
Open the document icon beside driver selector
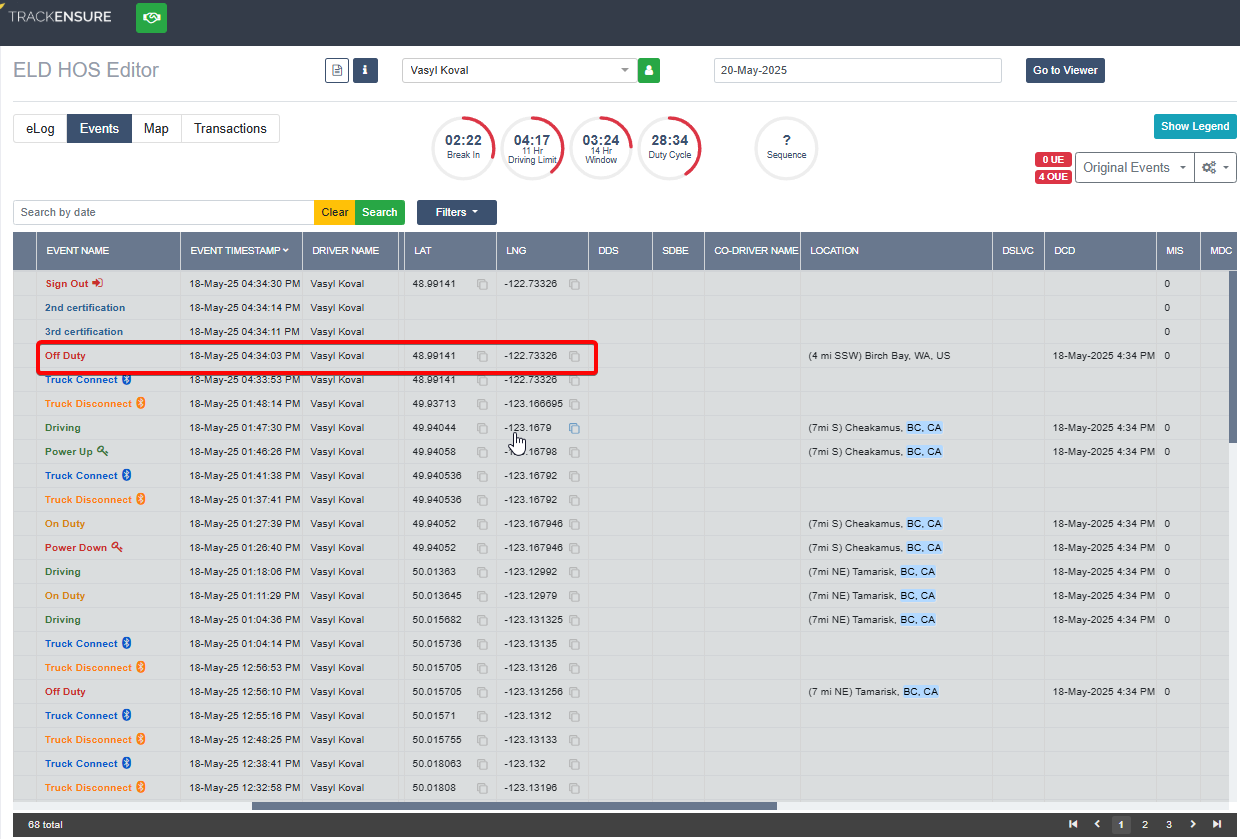pos(337,71)
